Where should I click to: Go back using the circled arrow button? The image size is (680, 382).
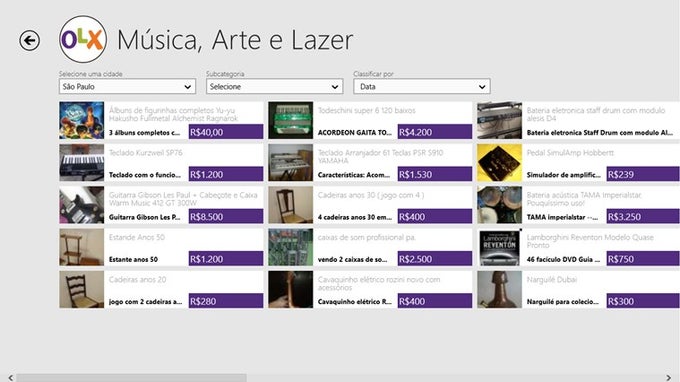tap(29, 41)
